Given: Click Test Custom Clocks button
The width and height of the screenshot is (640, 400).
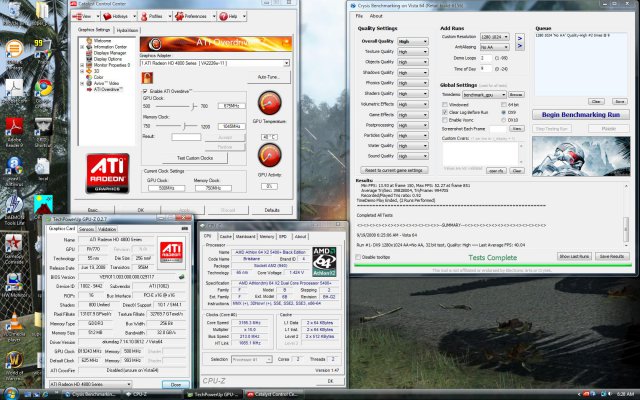Looking at the screenshot, I should [x=195, y=158].
